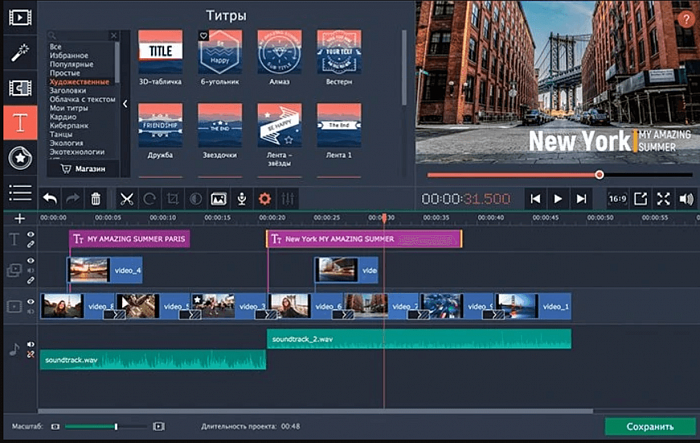Click the search magnifier in categories
The height and width of the screenshot is (443, 700).
pos(52,35)
